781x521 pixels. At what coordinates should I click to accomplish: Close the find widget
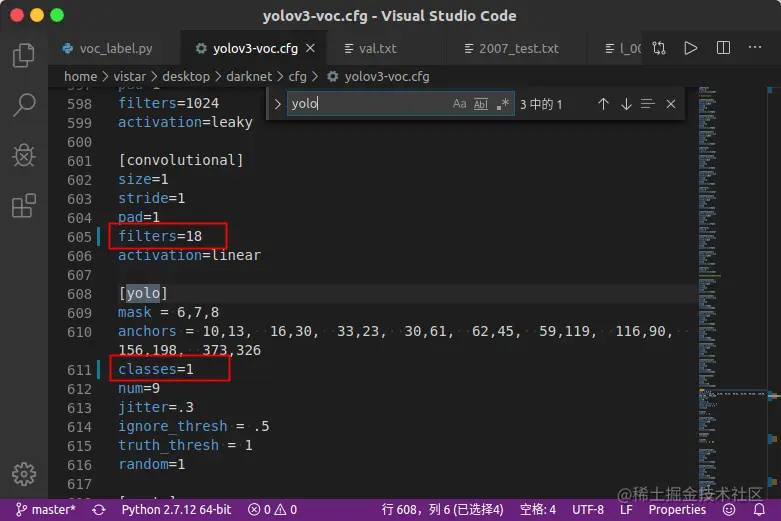pos(671,104)
